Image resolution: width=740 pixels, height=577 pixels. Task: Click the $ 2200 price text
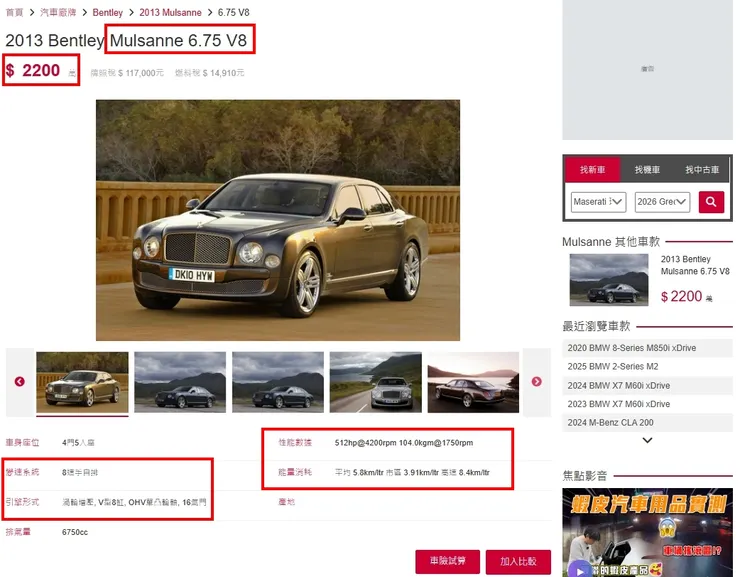coord(33,71)
